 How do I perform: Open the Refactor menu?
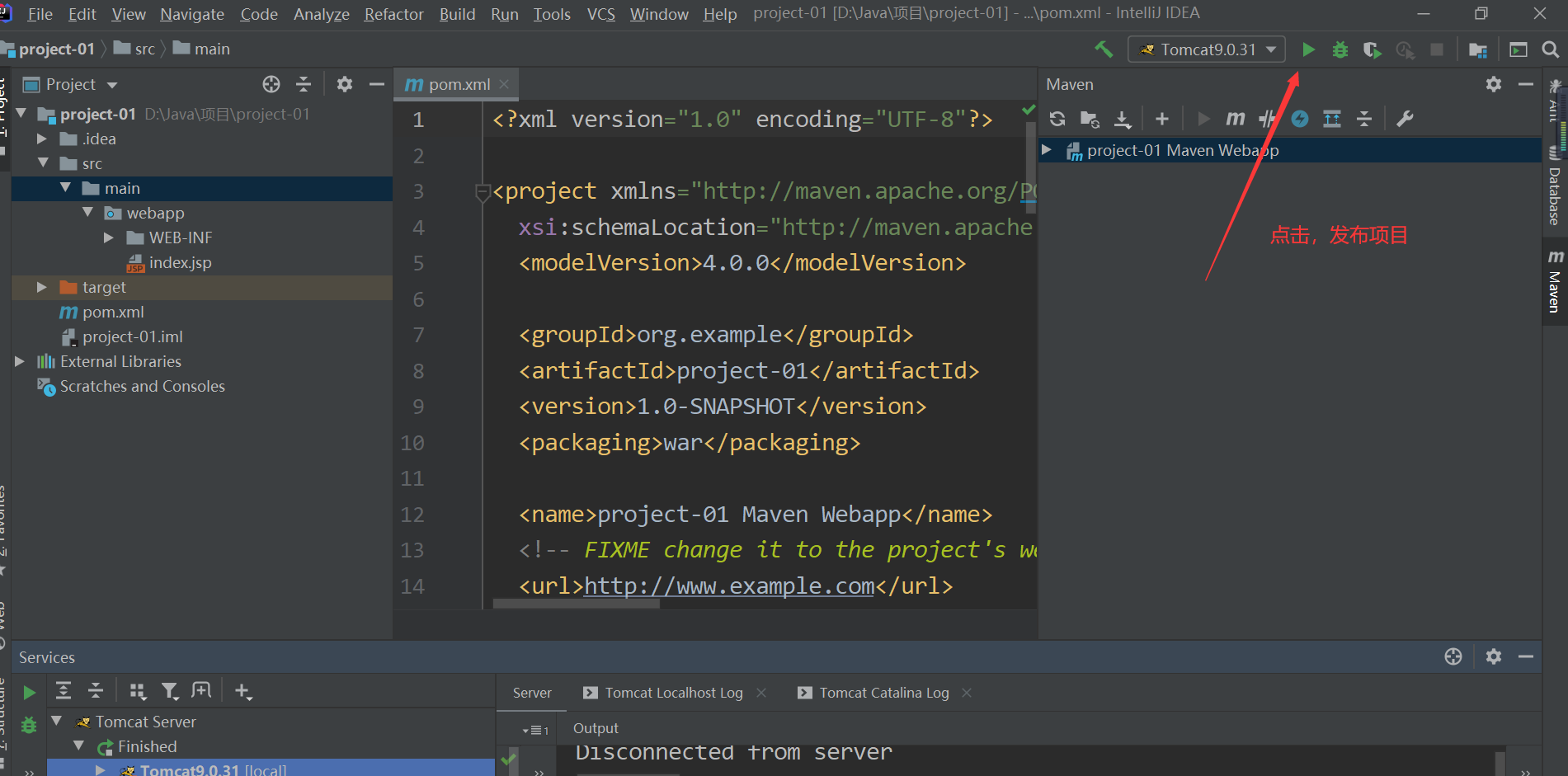(393, 14)
